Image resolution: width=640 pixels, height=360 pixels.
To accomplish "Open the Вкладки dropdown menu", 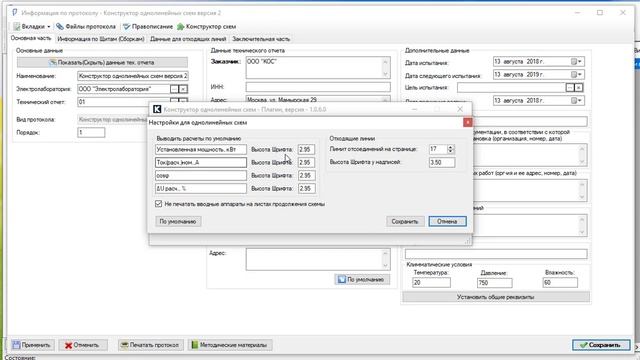I will 32,27.
